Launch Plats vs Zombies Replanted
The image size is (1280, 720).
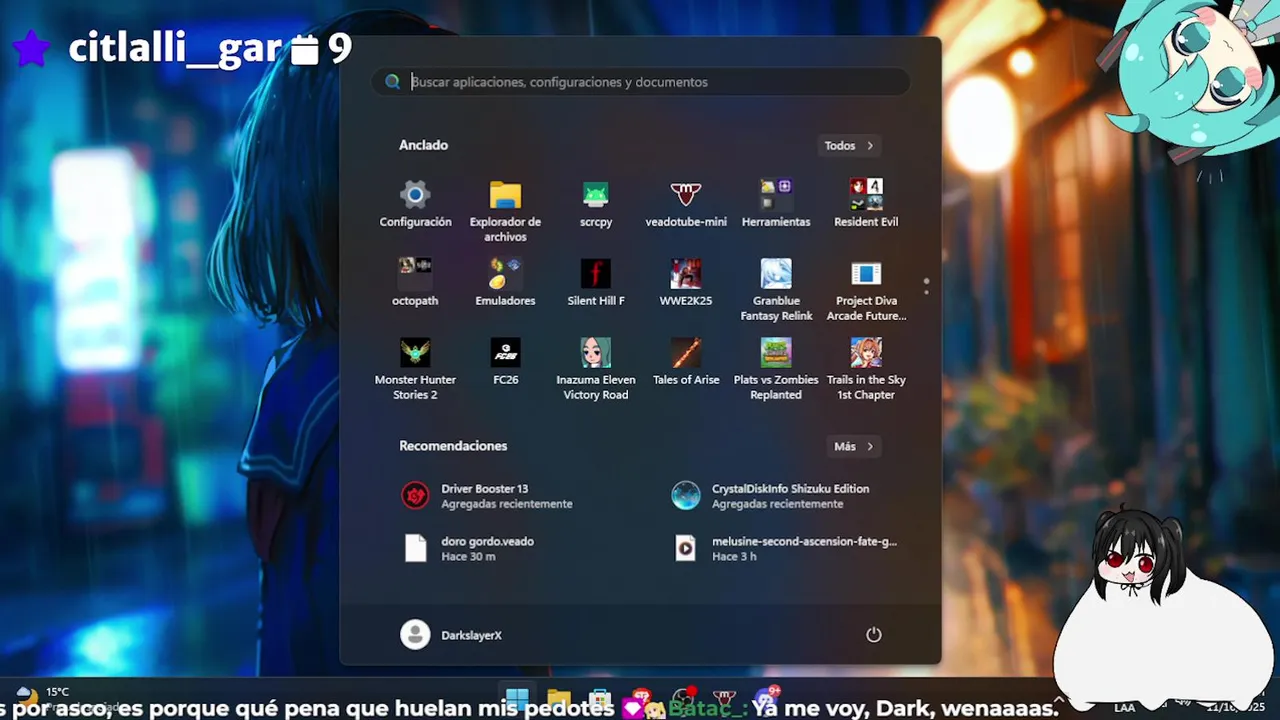click(x=776, y=369)
